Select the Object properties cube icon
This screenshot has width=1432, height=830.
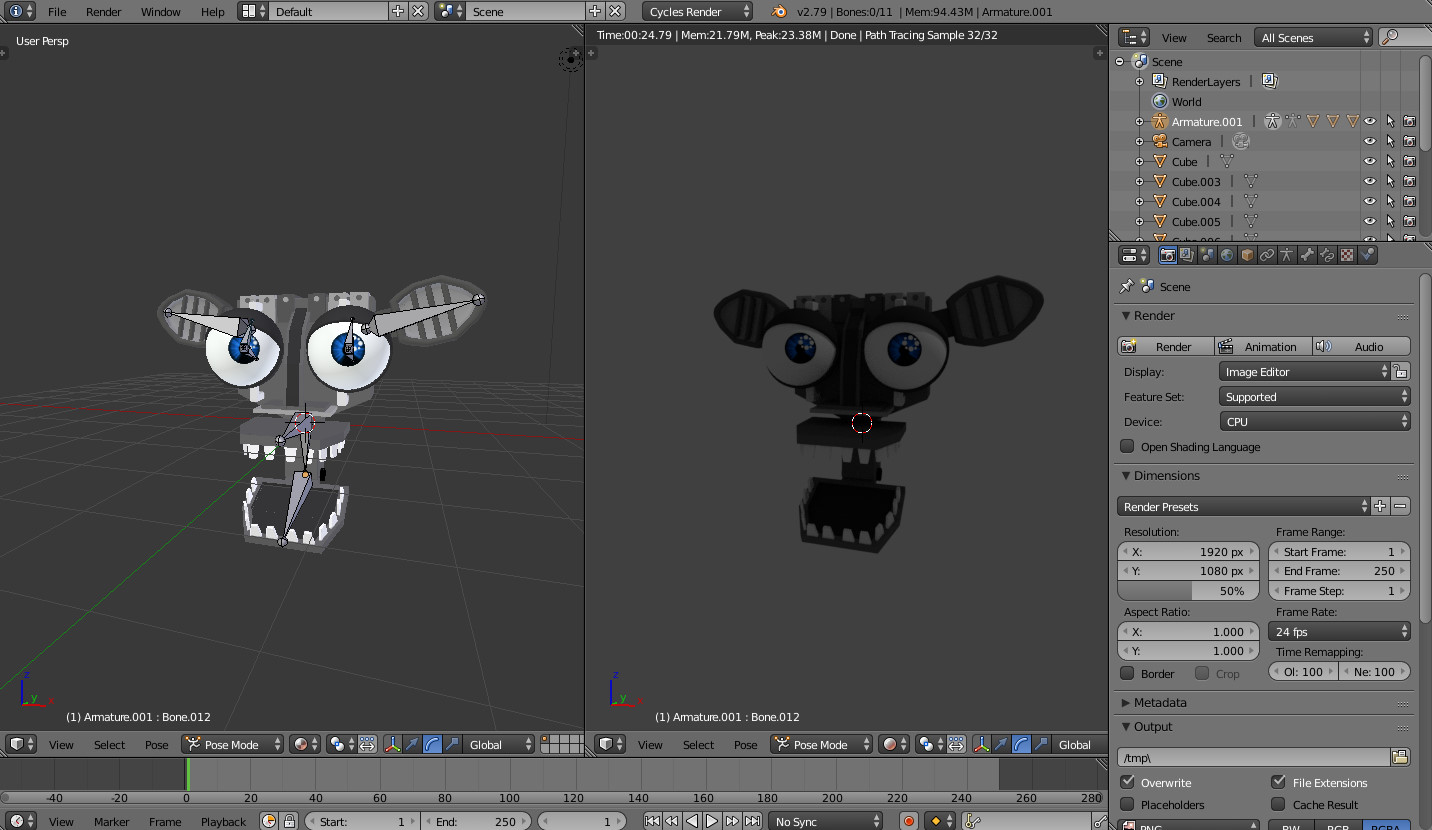(1247, 255)
